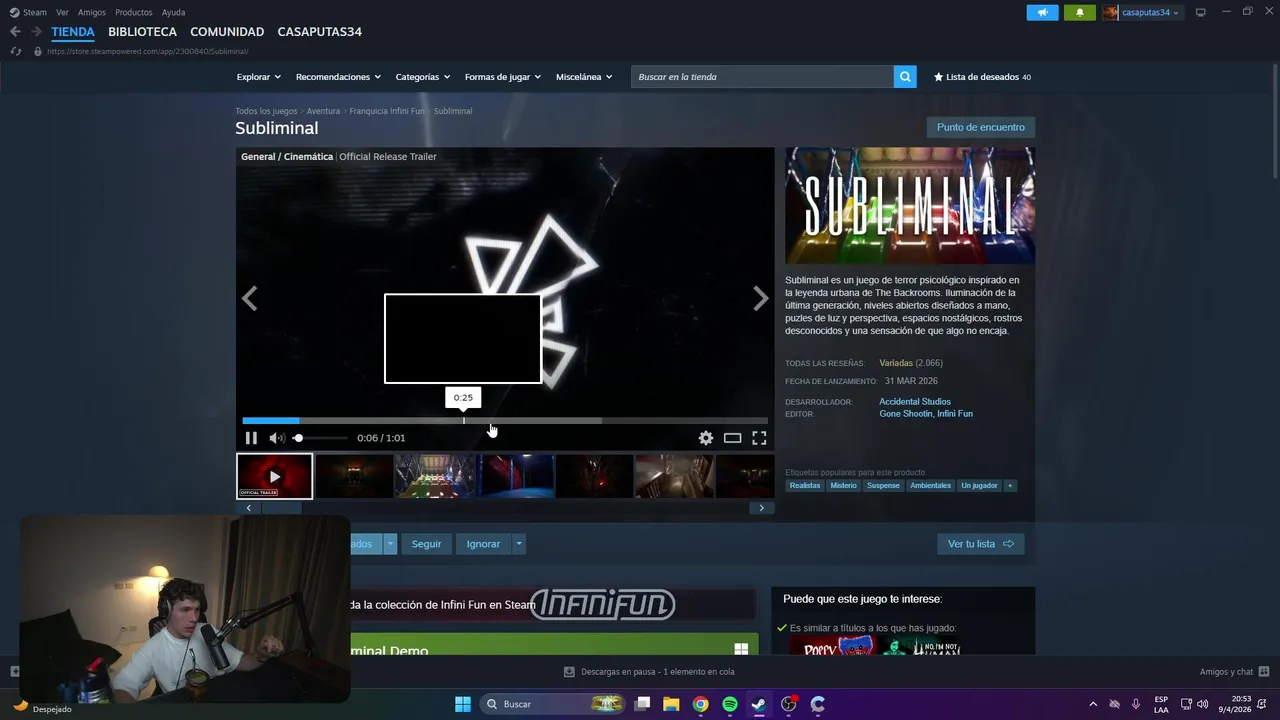Click the Un jugador tag
This screenshot has height=720, width=1280.
979,486
